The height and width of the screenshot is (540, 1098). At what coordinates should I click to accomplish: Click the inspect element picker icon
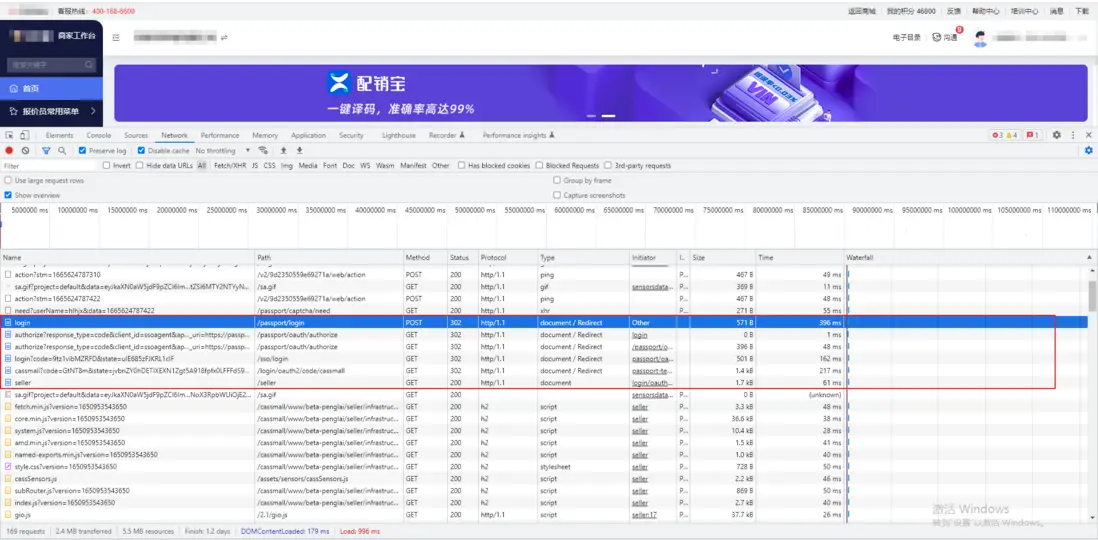pos(10,135)
